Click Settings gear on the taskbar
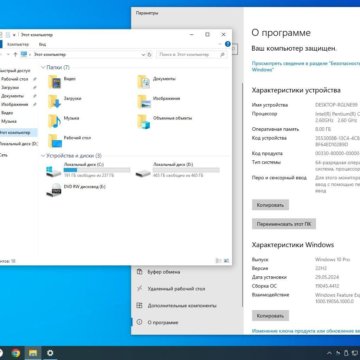 (x=50, y=353)
